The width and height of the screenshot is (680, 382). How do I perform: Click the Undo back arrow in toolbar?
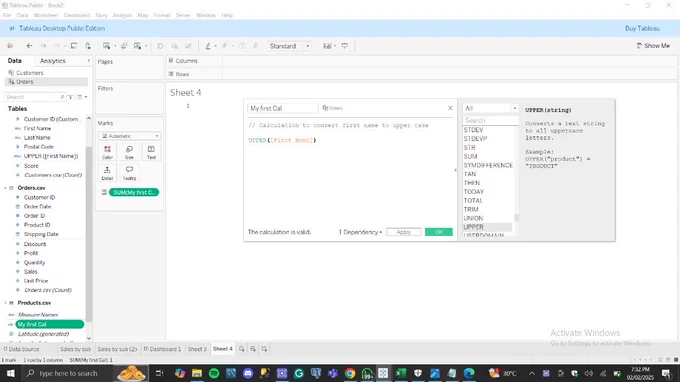pyautogui.click(x=29, y=46)
